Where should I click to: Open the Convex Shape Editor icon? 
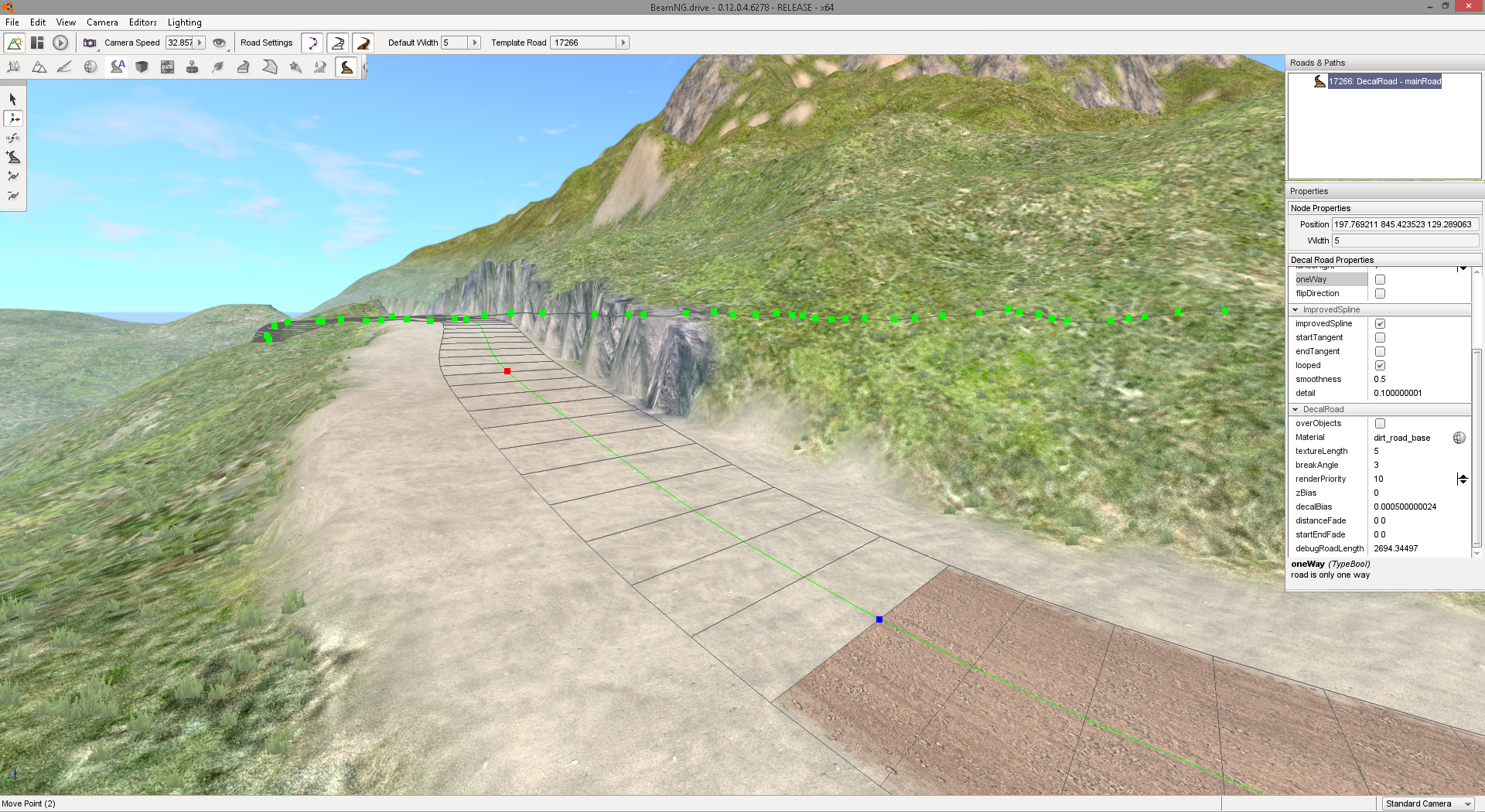269,67
